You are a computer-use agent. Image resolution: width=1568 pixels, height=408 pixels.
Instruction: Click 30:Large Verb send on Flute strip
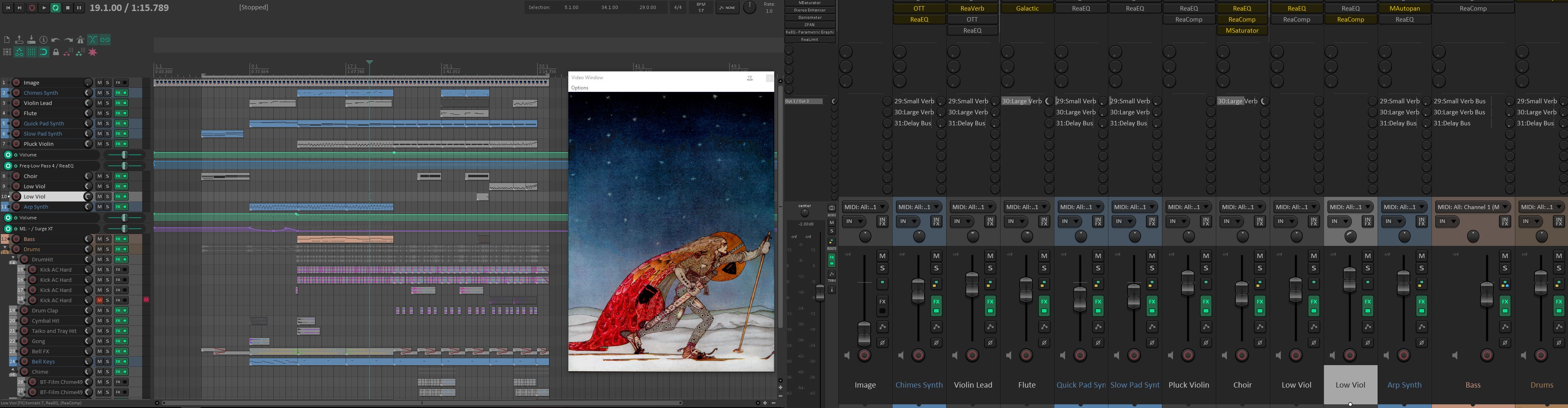pos(1022,102)
